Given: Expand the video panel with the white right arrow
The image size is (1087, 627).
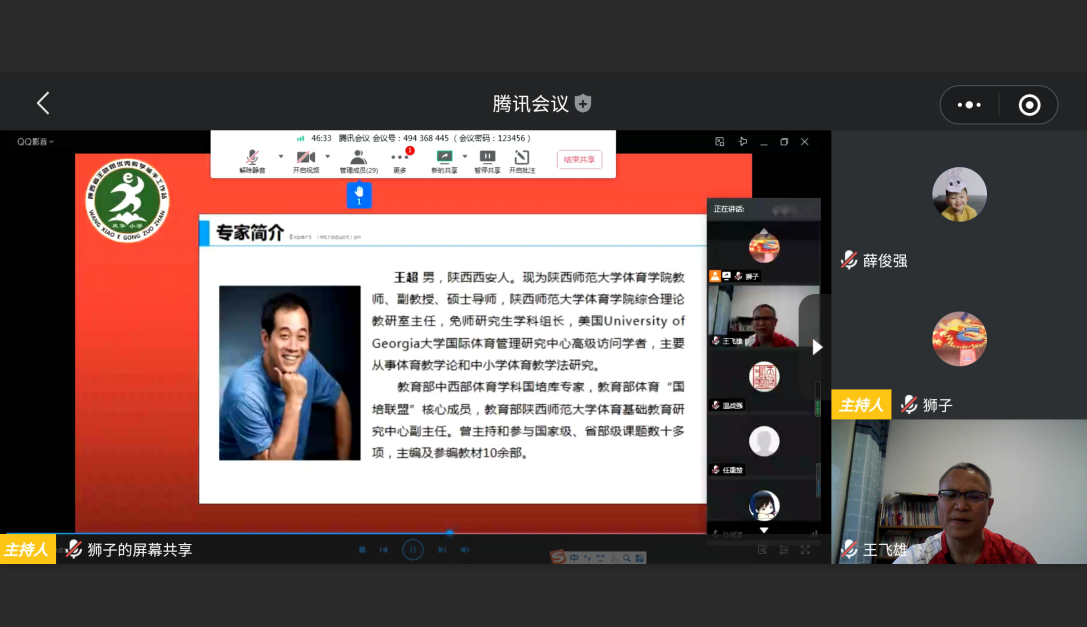Looking at the screenshot, I should (817, 347).
